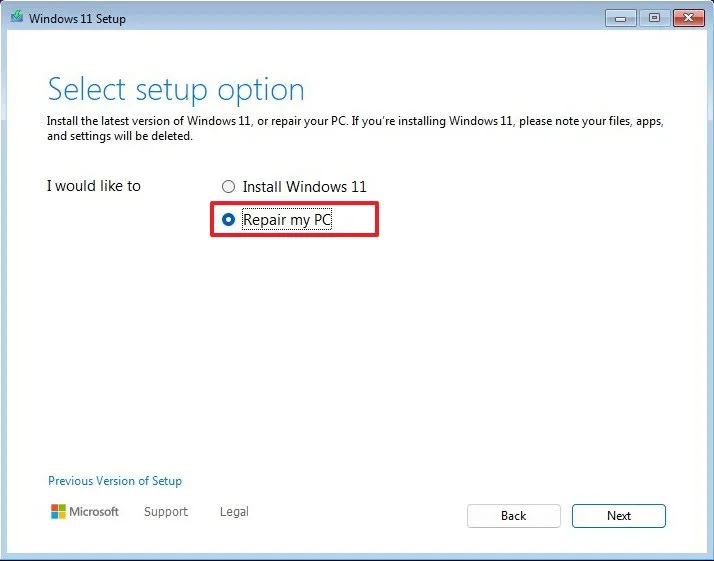714x561 pixels.
Task: Open the Support link
Action: [x=166, y=512]
